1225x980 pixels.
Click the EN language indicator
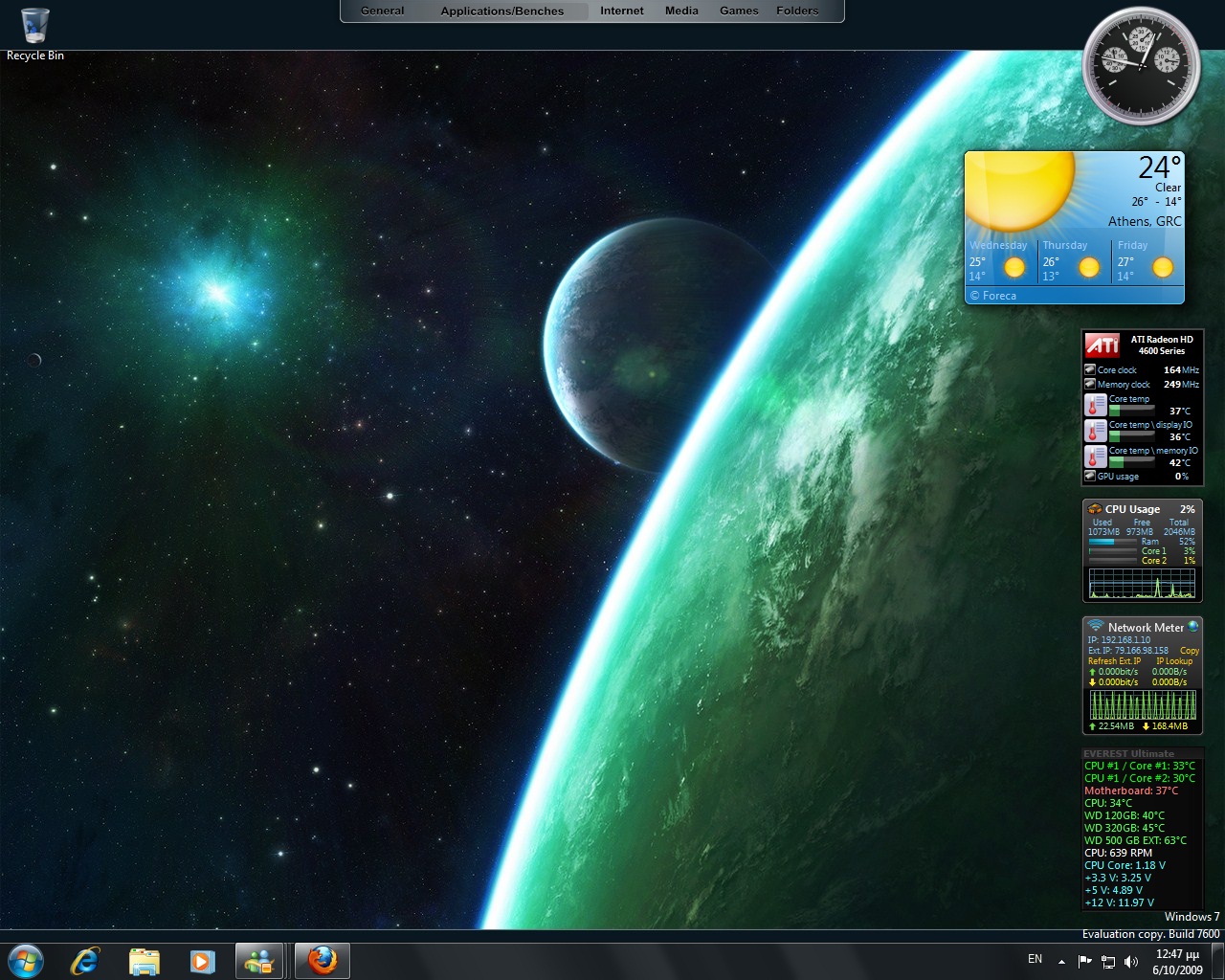(x=1035, y=959)
